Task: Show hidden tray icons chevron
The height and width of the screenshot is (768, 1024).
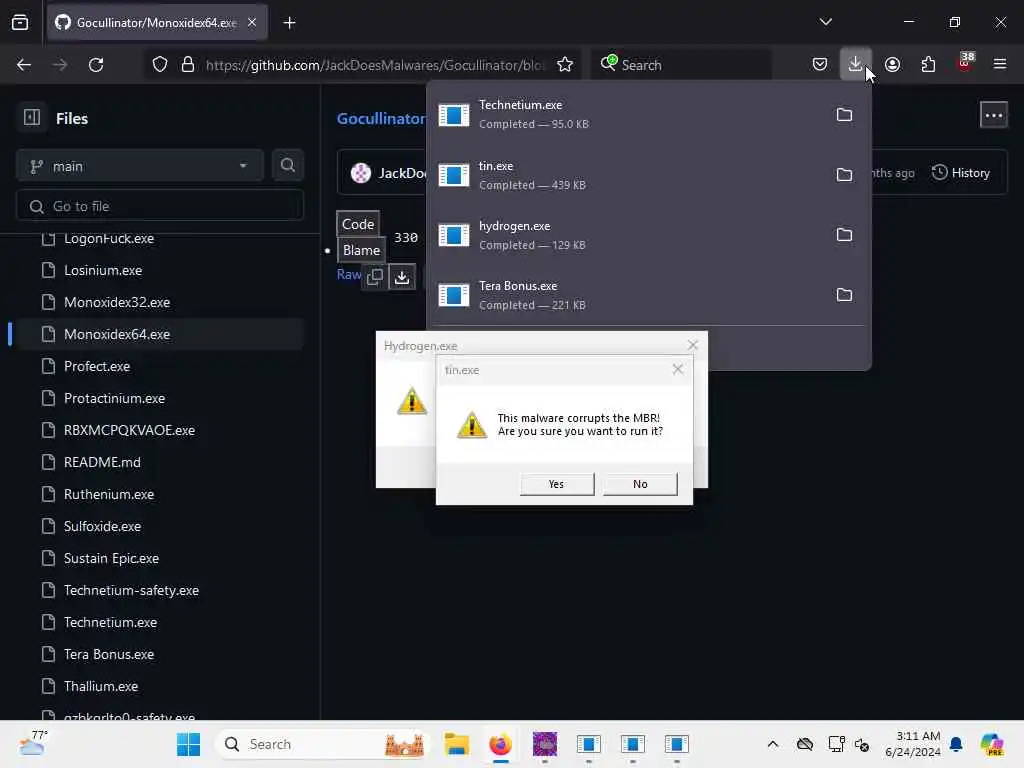Action: tap(773, 744)
